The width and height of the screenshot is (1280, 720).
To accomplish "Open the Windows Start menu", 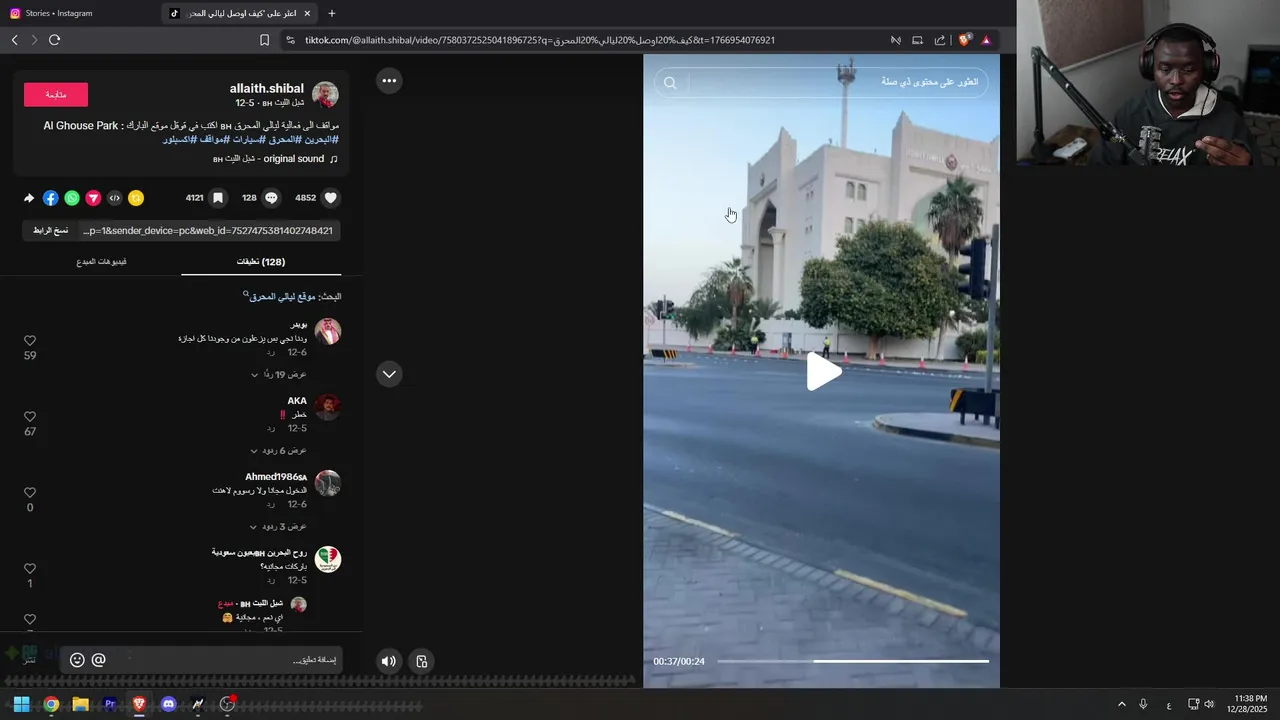I will click(21, 704).
